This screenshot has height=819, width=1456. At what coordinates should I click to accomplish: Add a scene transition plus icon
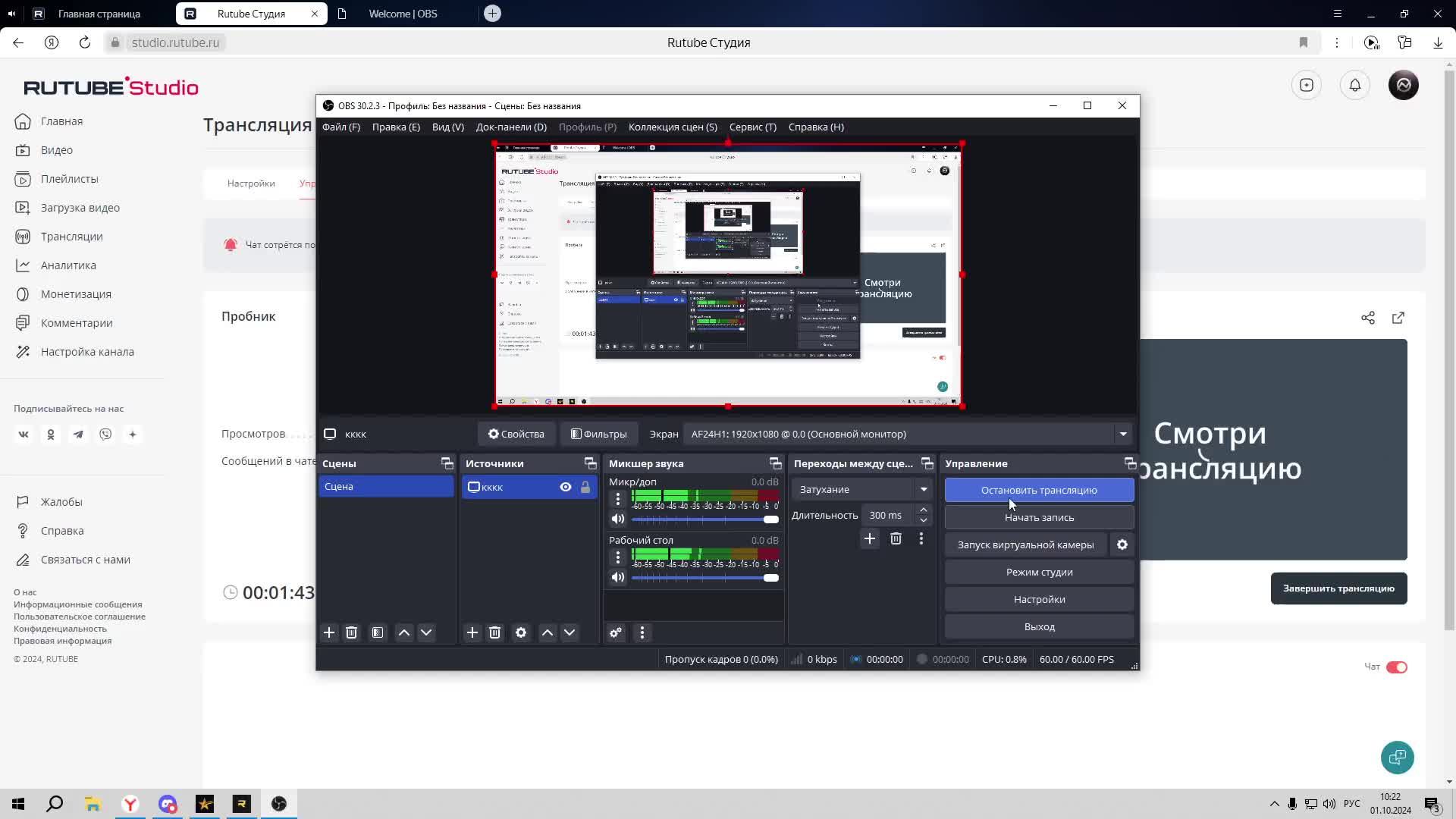pyautogui.click(x=870, y=538)
